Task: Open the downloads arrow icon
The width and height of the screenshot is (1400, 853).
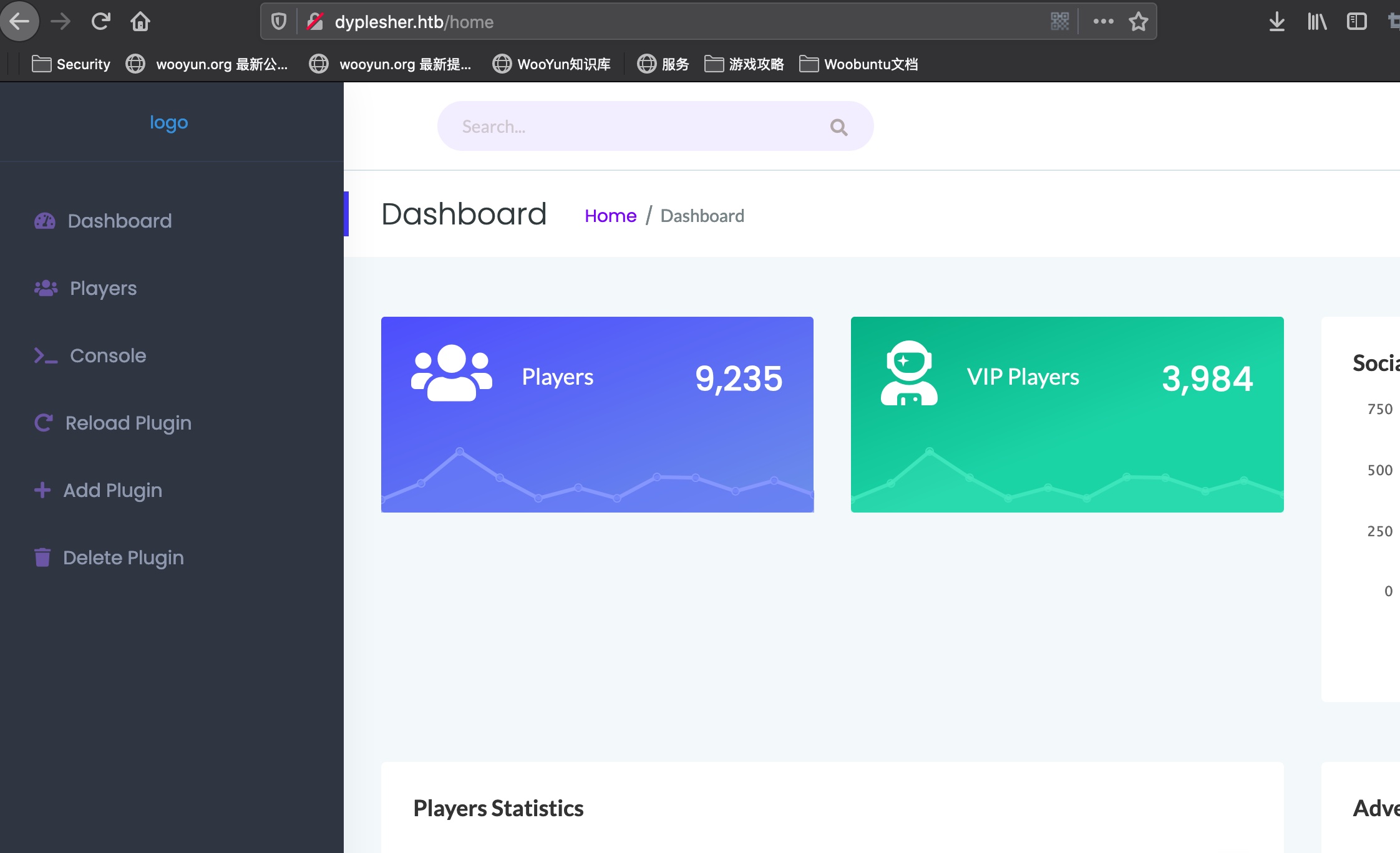Action: [1276, 22]
